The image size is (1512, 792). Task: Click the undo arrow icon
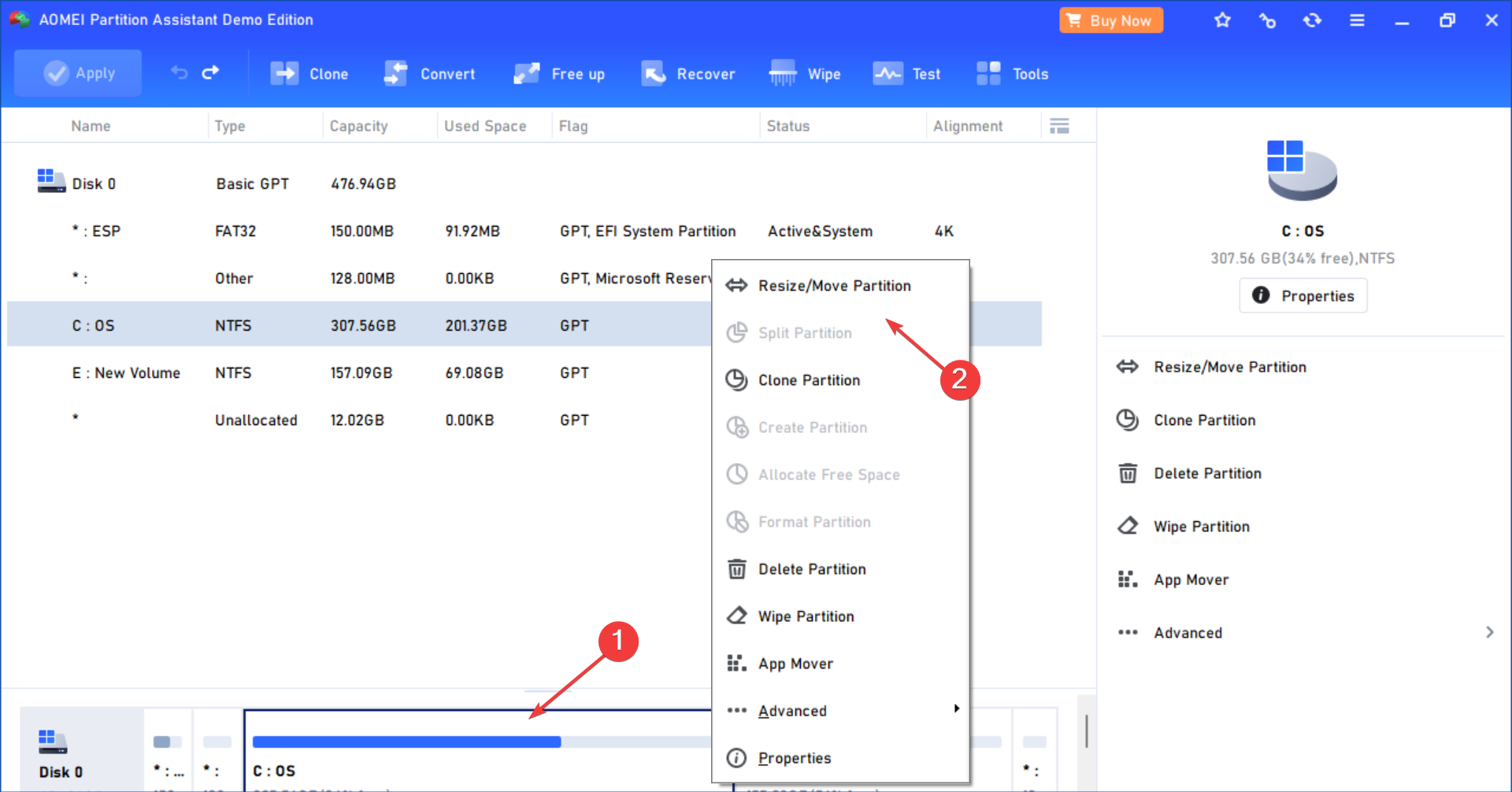coord(177,72)
